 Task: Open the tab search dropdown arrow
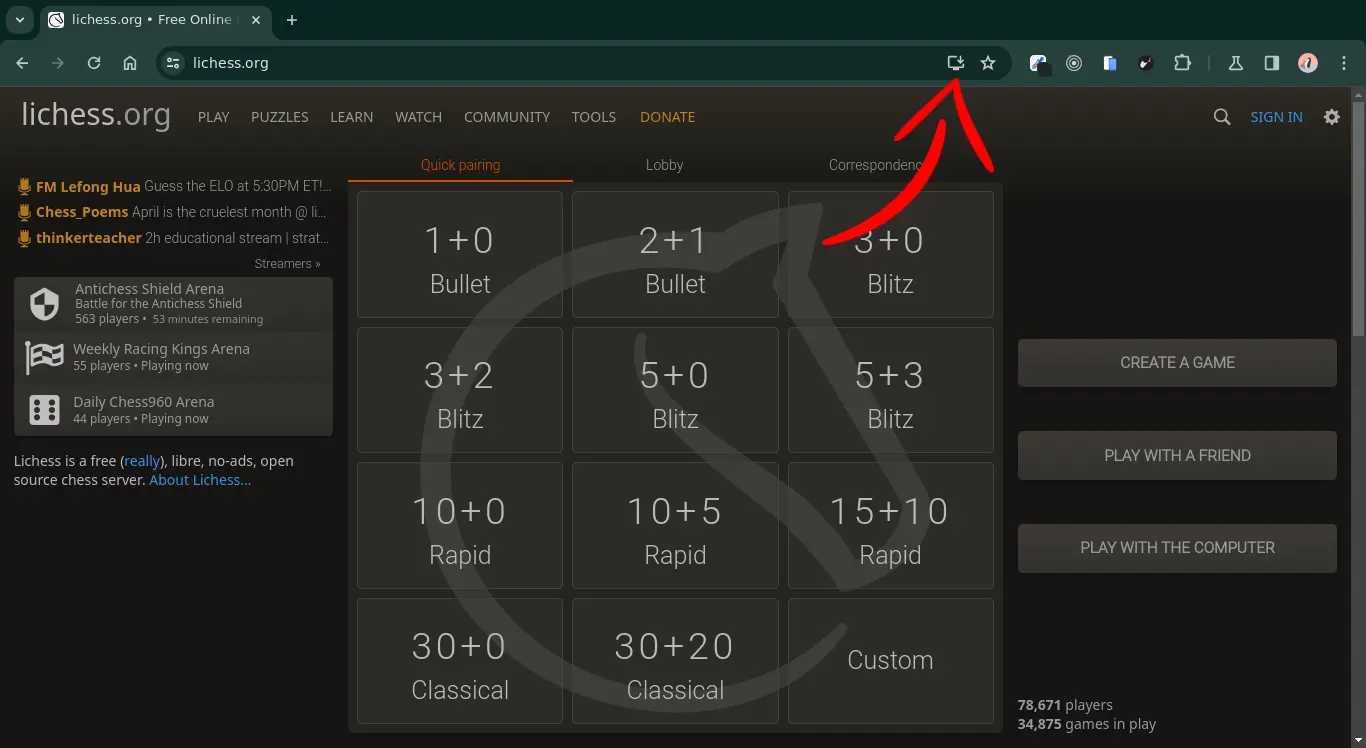coord(19,20)
